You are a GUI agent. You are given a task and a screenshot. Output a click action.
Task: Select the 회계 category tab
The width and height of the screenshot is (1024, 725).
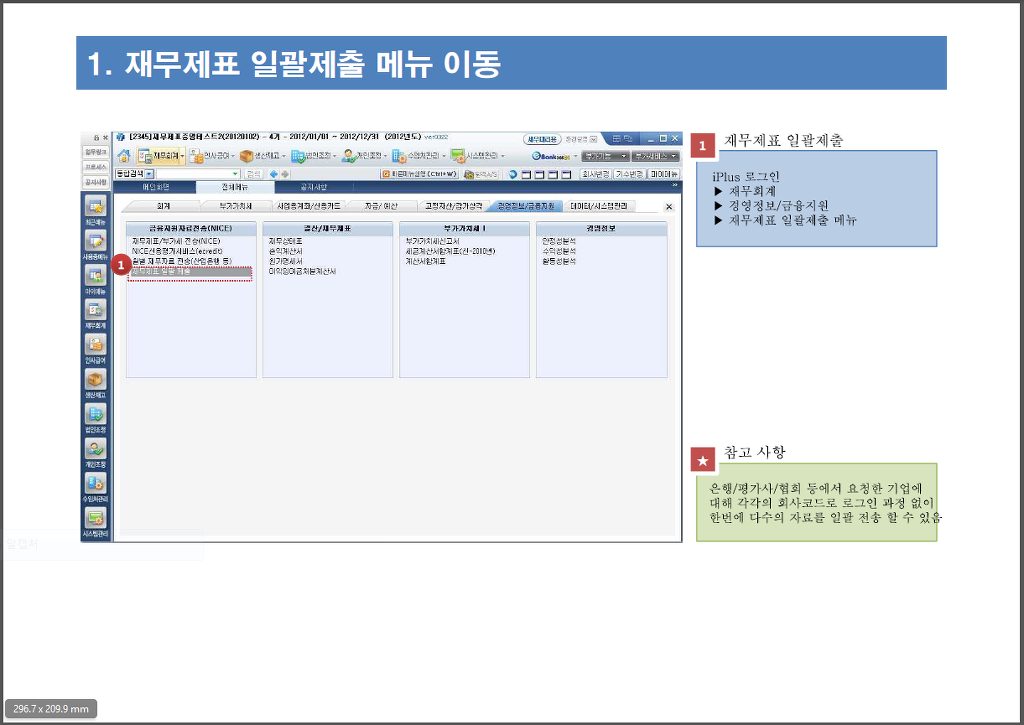pyautogui.click(x=163, y=206)
